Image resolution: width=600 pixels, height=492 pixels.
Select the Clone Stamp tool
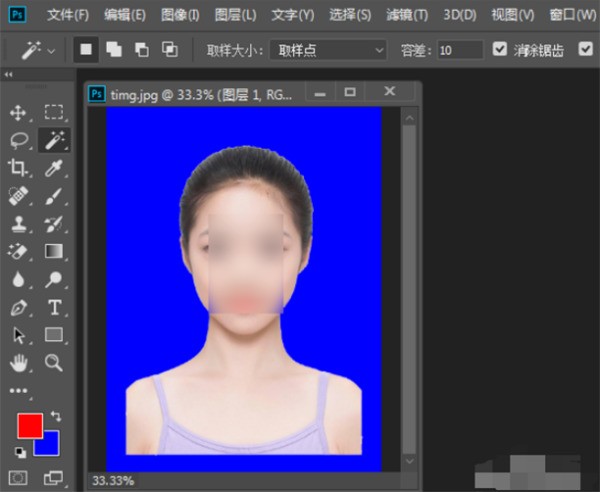point(18,223)
